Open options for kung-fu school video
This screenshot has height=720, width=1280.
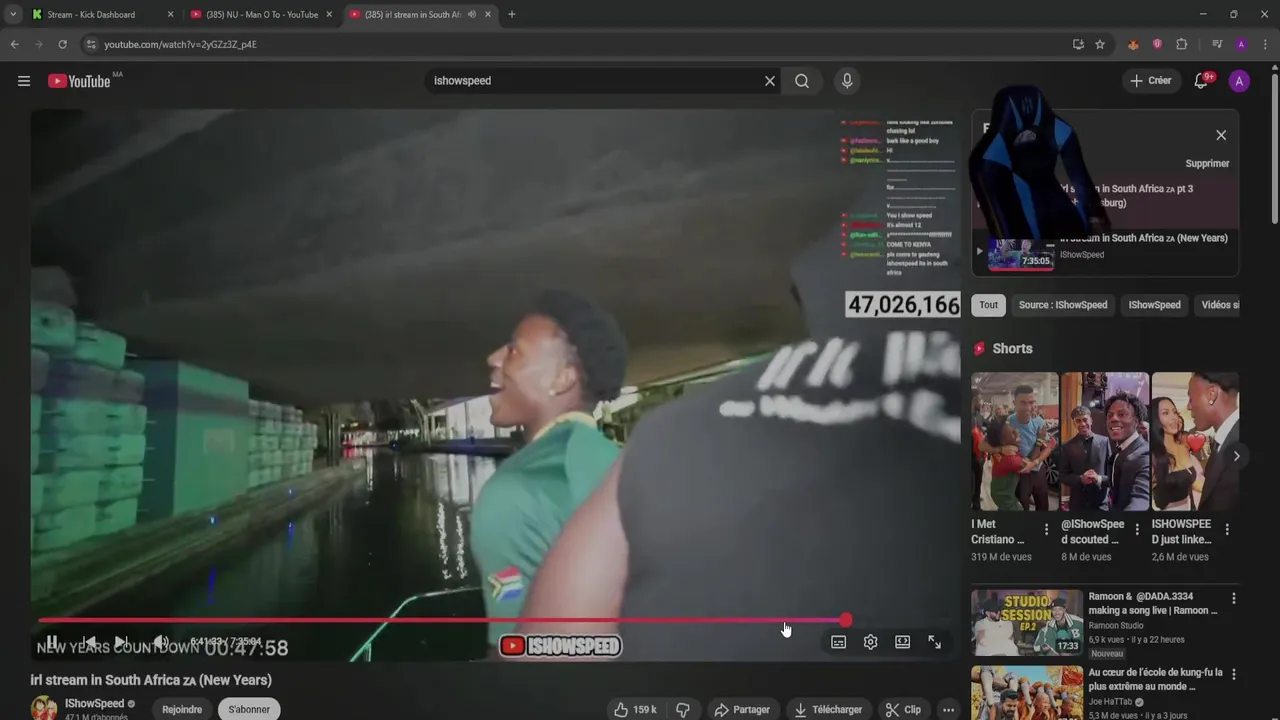[1233, 674]
